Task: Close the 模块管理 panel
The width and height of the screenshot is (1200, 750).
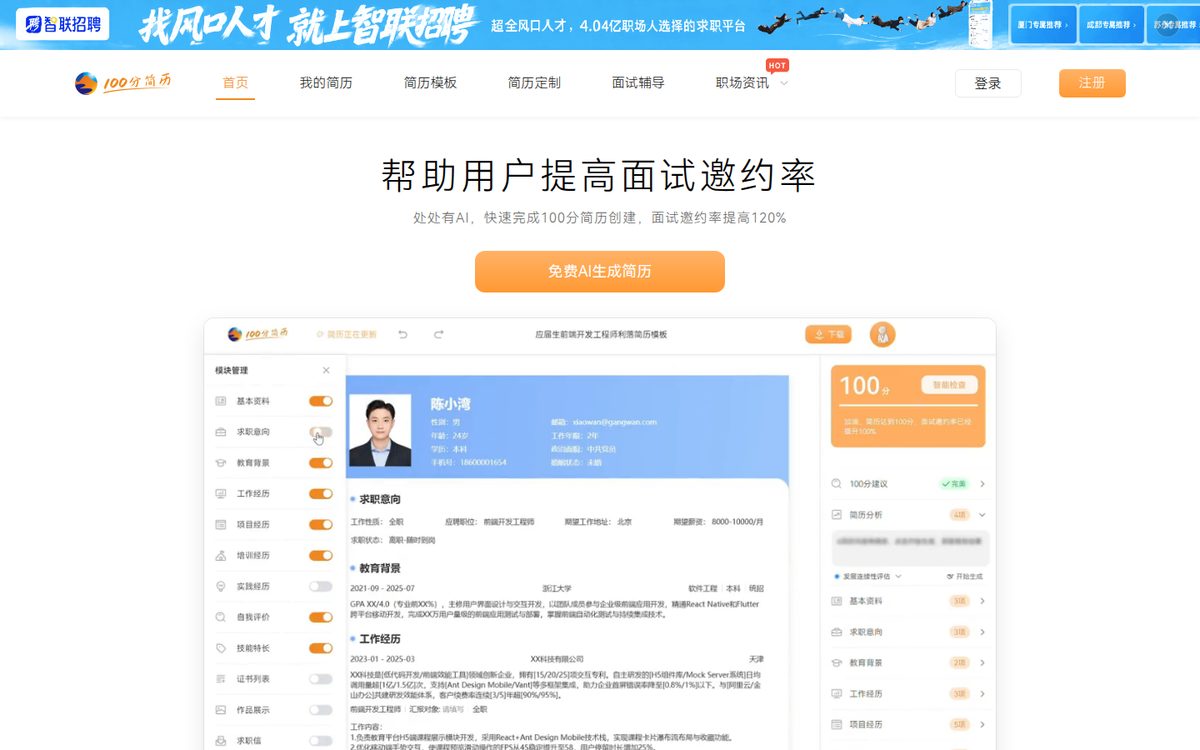Action: pos(326,370)
